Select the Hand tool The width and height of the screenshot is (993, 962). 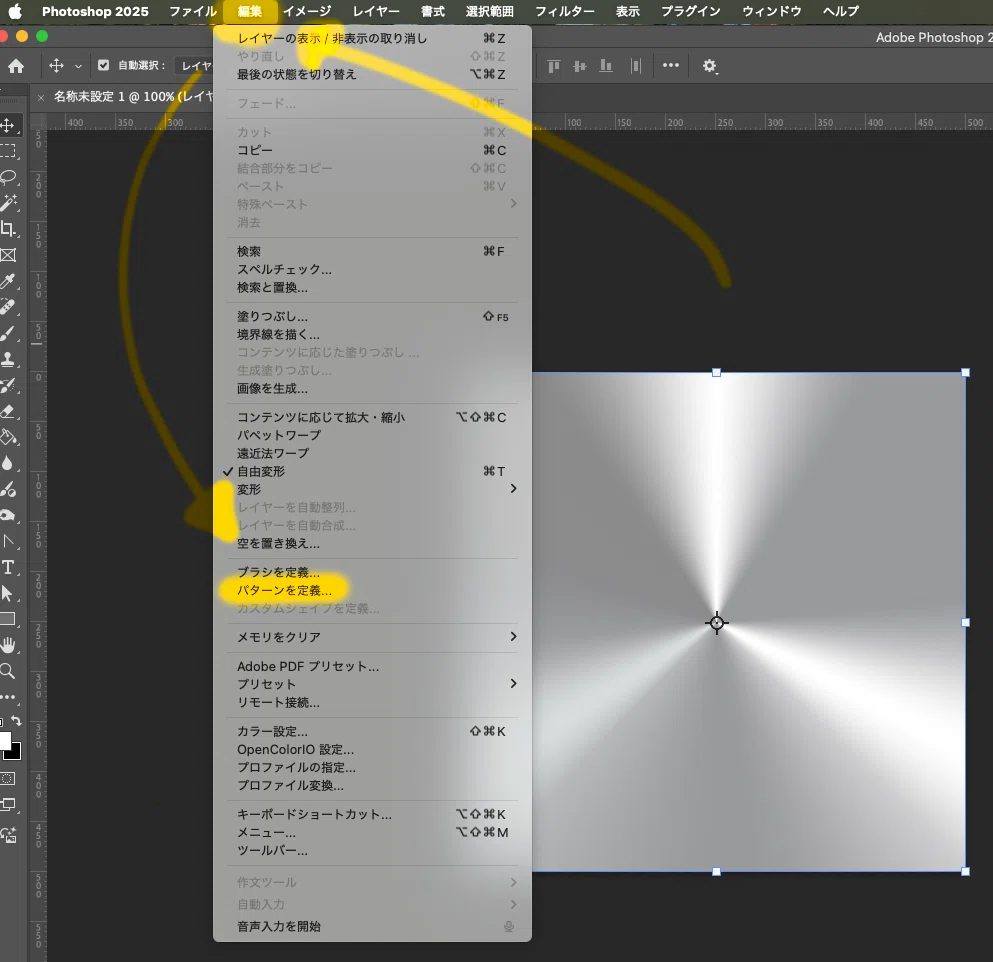8,645
